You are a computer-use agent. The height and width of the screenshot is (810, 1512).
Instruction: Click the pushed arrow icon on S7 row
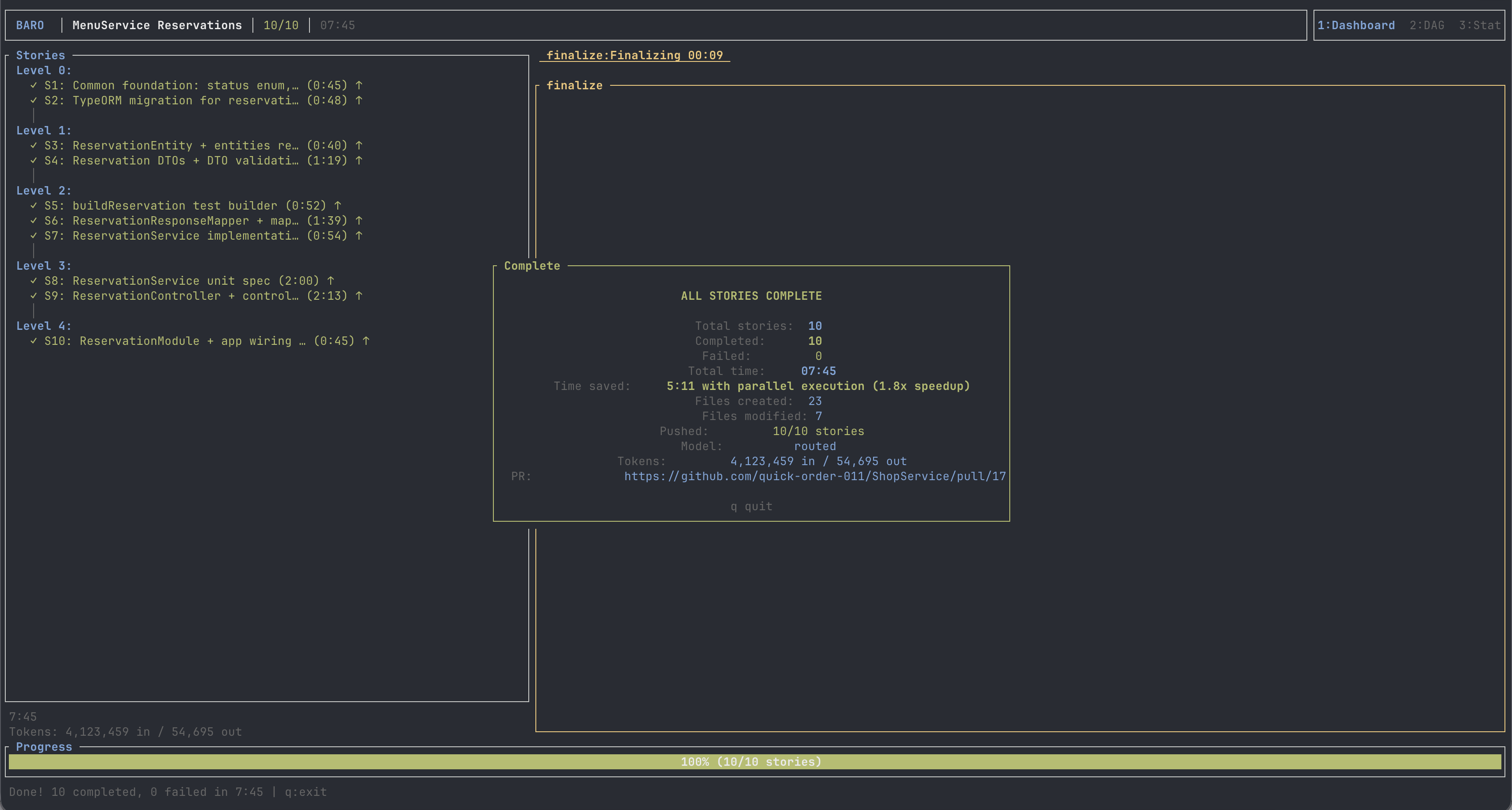tap(359, 236)
